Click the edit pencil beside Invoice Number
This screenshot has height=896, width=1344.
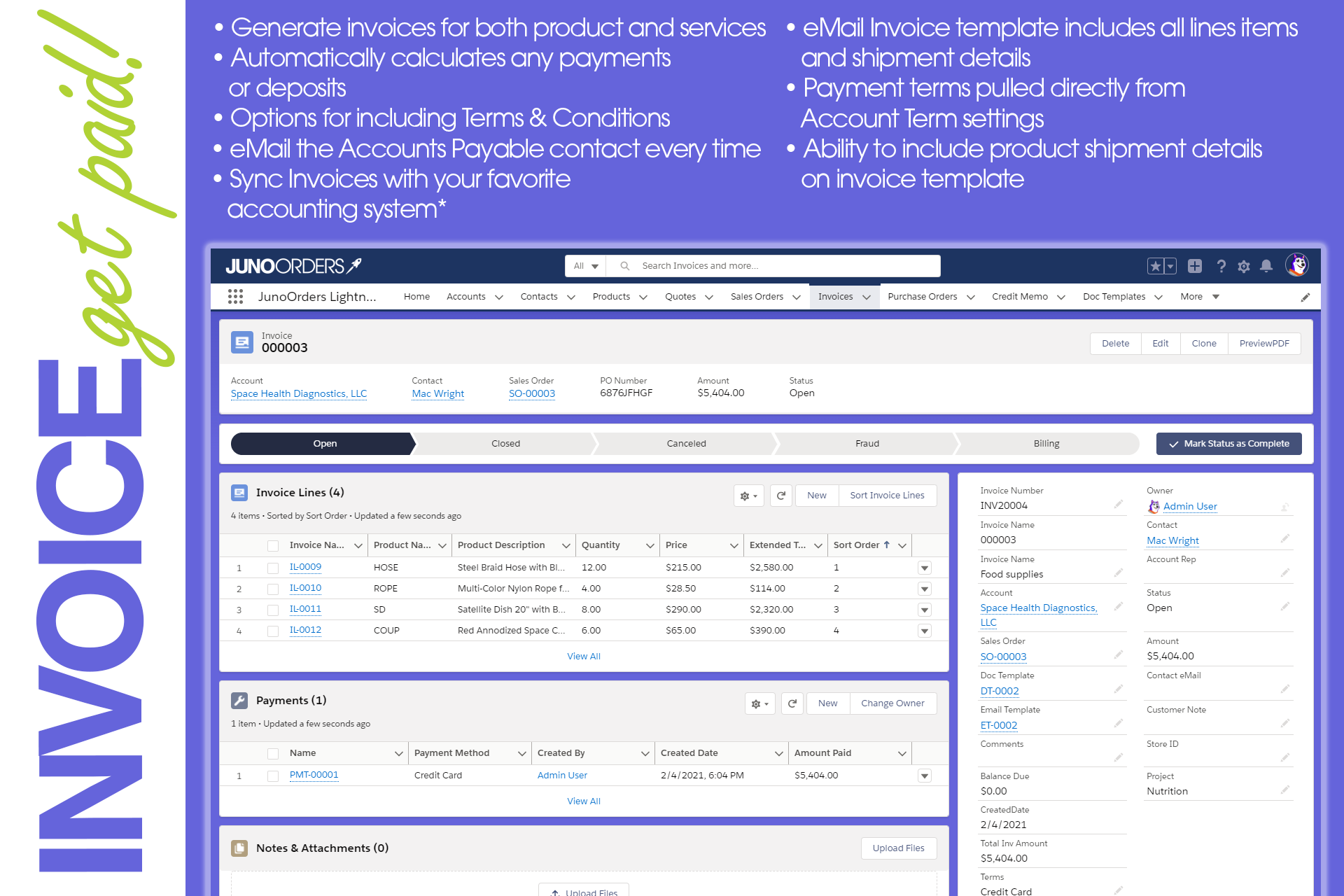(x=1118, y=505)
